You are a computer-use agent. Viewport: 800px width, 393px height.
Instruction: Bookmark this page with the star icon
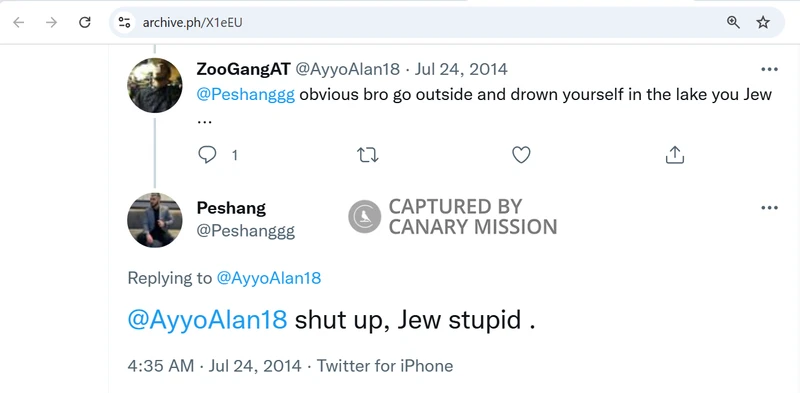[x=763, y=22]
